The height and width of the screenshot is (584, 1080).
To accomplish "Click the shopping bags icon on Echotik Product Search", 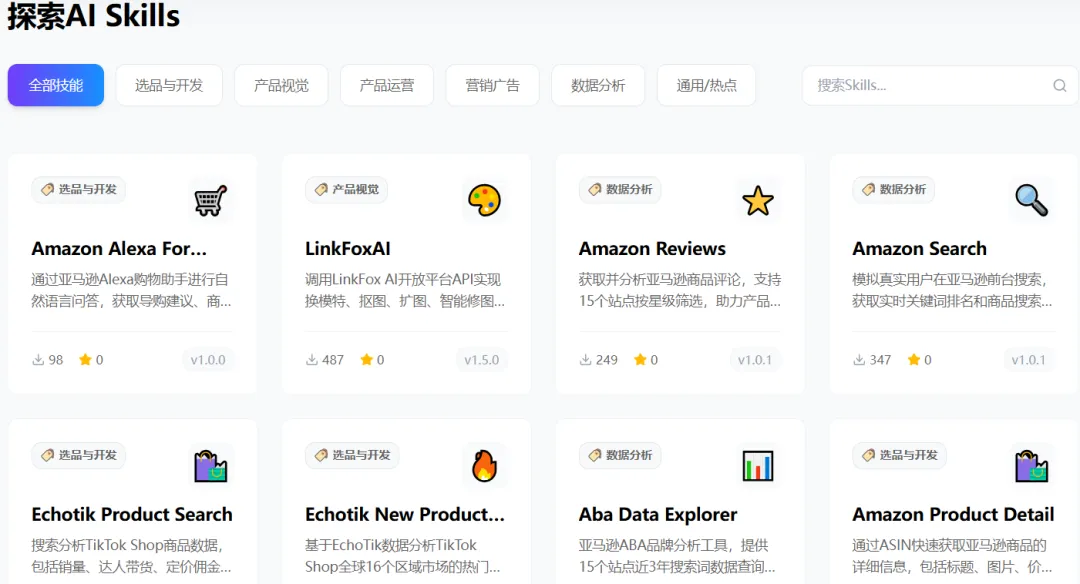I will pyautogui.click(x=210, y=466).
